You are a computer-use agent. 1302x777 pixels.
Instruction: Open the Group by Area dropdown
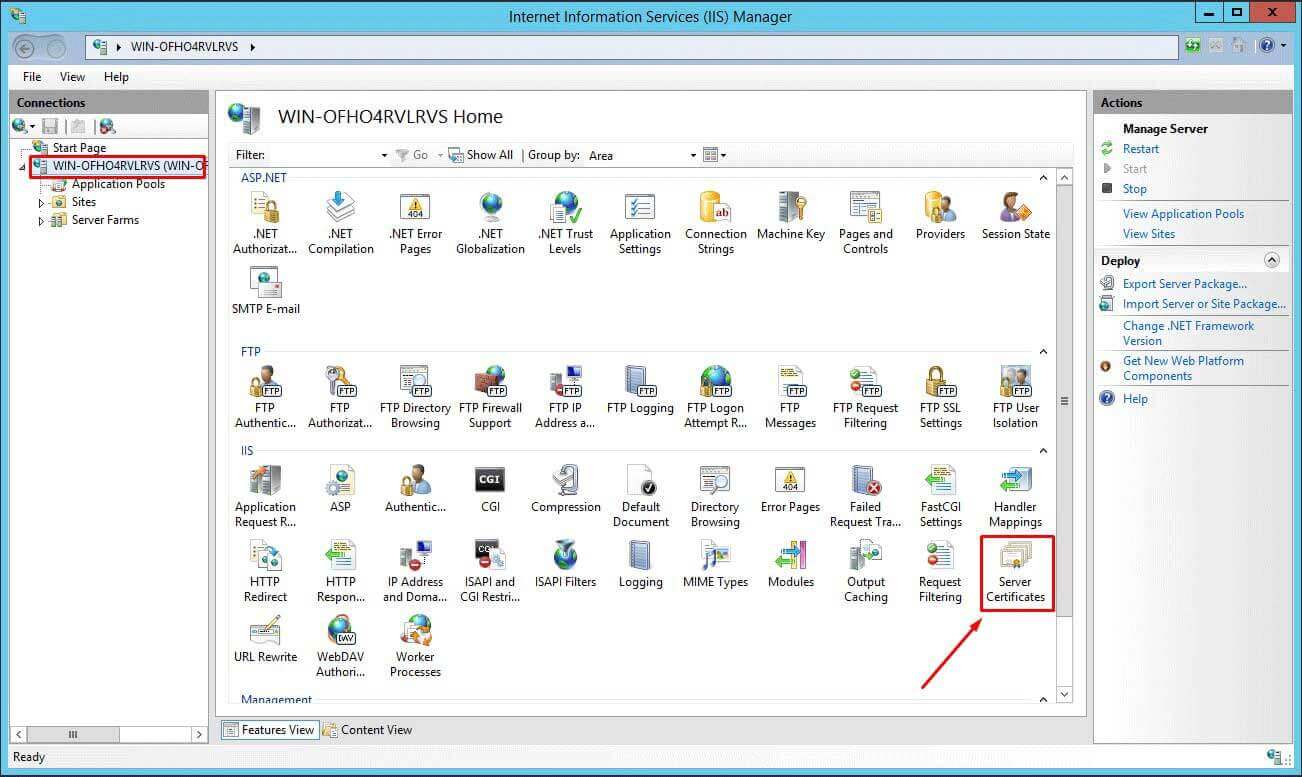(x=693, y=155)
